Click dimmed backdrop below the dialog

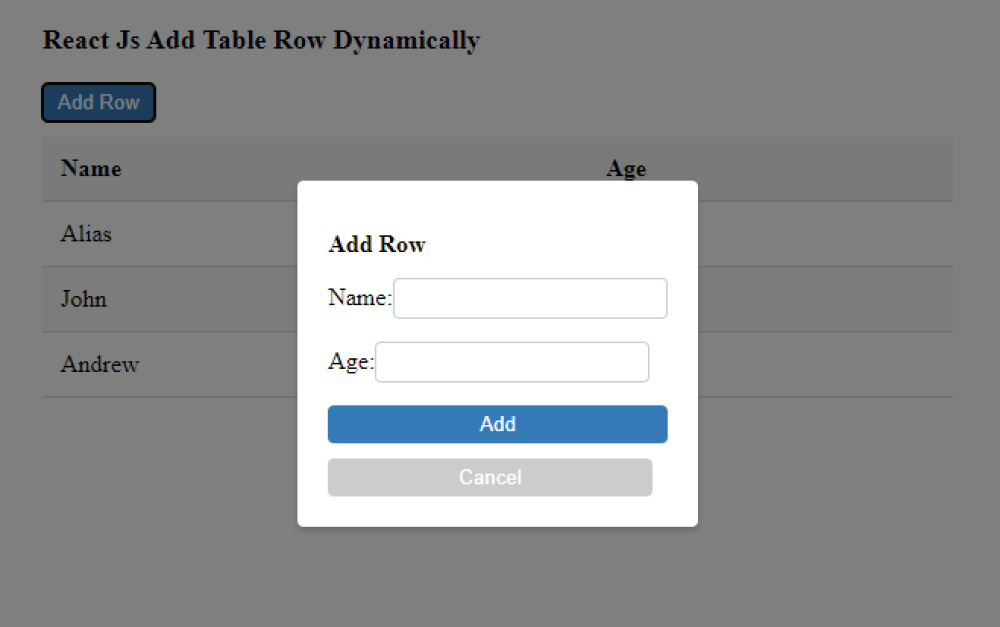[497, 580]
